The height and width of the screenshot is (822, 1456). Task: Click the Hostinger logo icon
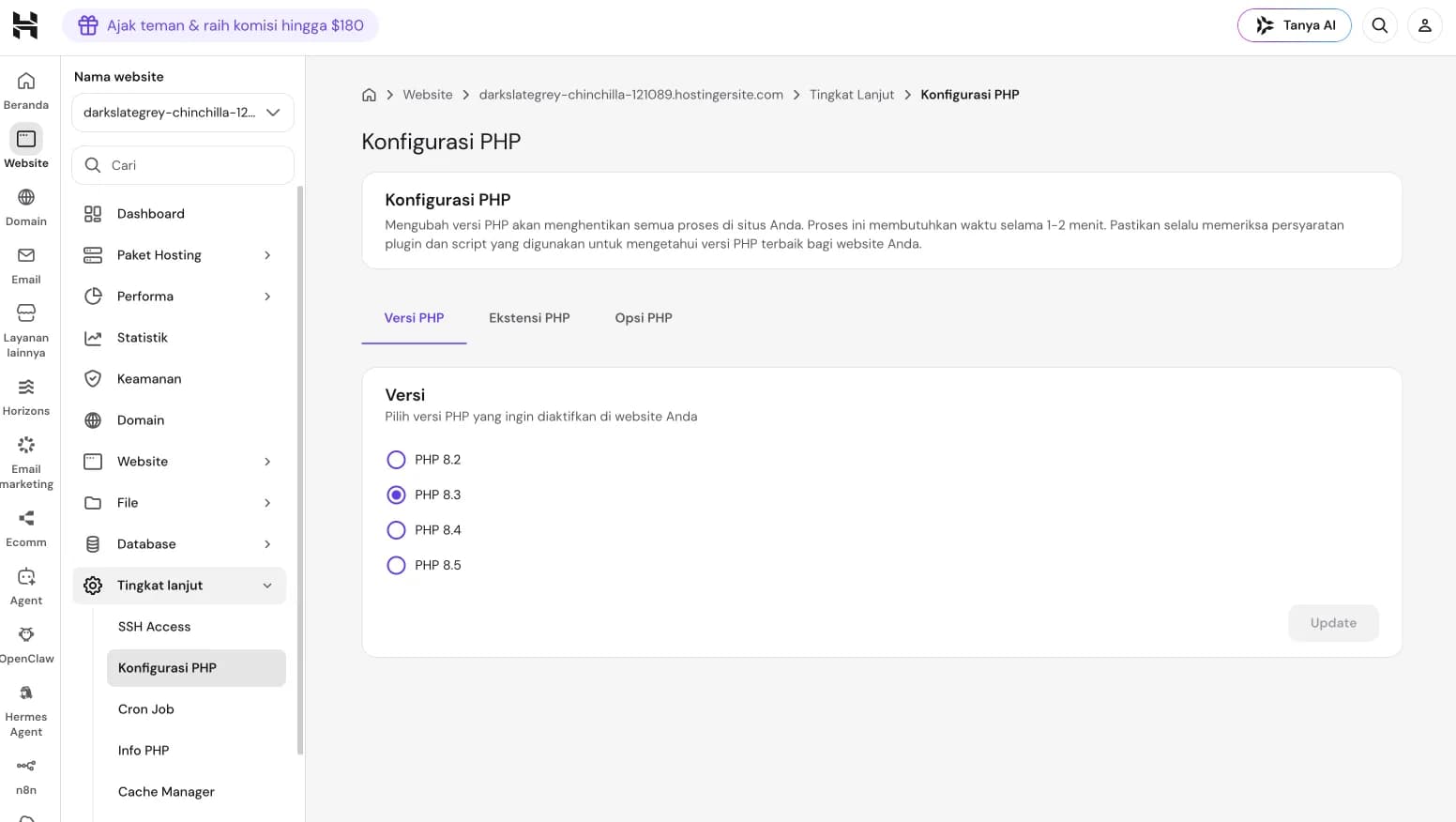click(x=25, y=25)
